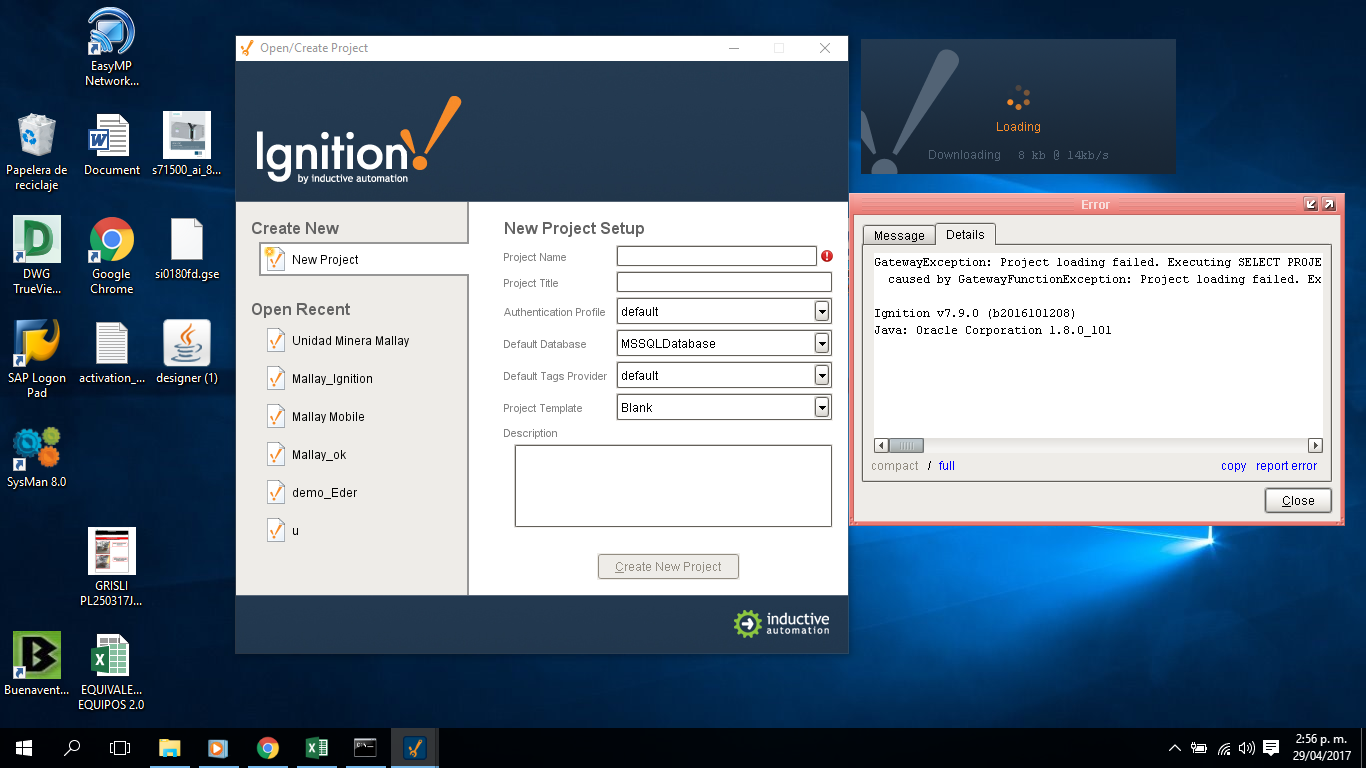The image size is (1366, 768).
Task: Switch to Command Prompt in the taskbar
Action: tap(365, 748)
